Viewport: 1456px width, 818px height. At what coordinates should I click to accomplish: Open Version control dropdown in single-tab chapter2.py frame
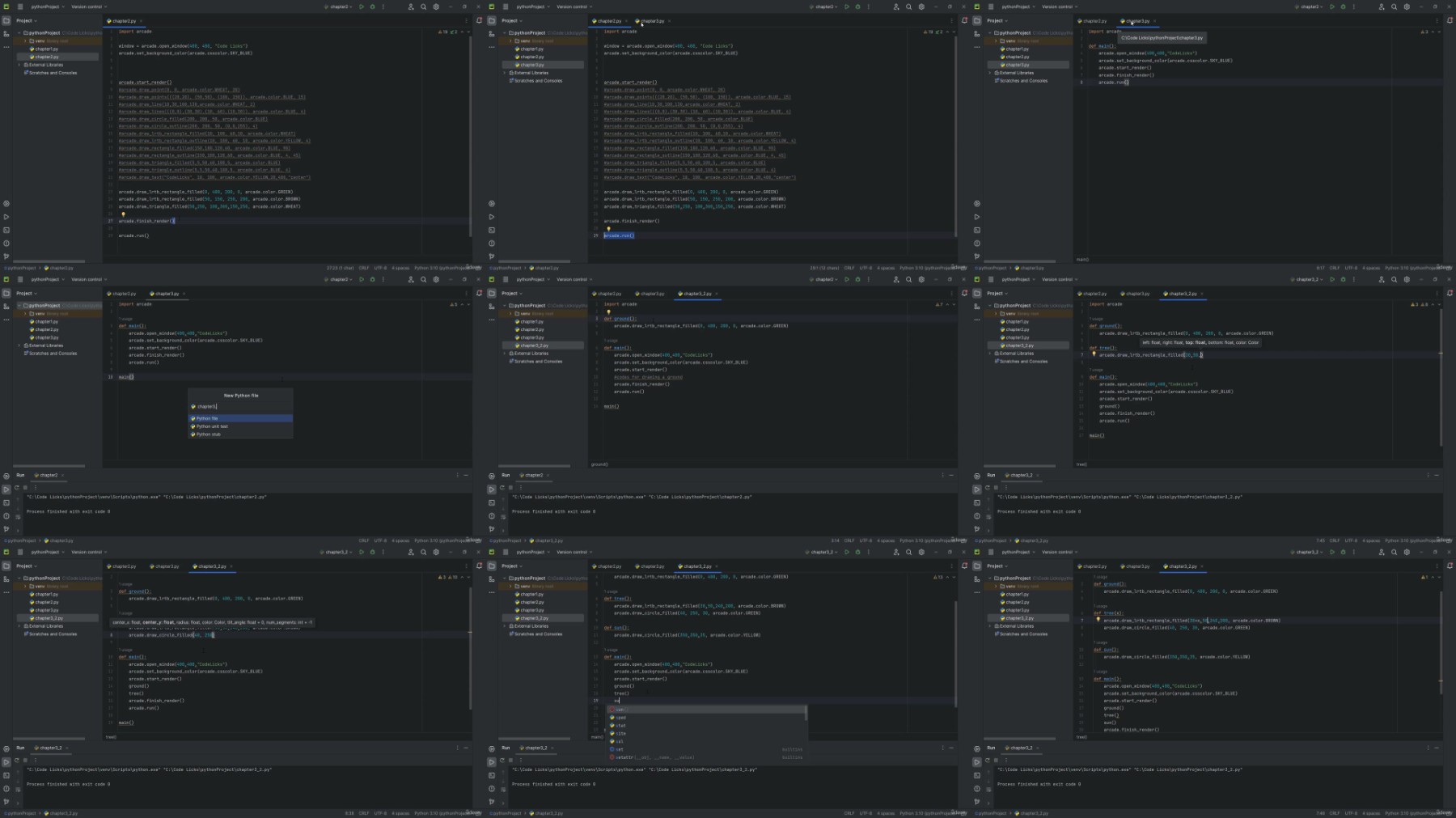pos(88,6)
